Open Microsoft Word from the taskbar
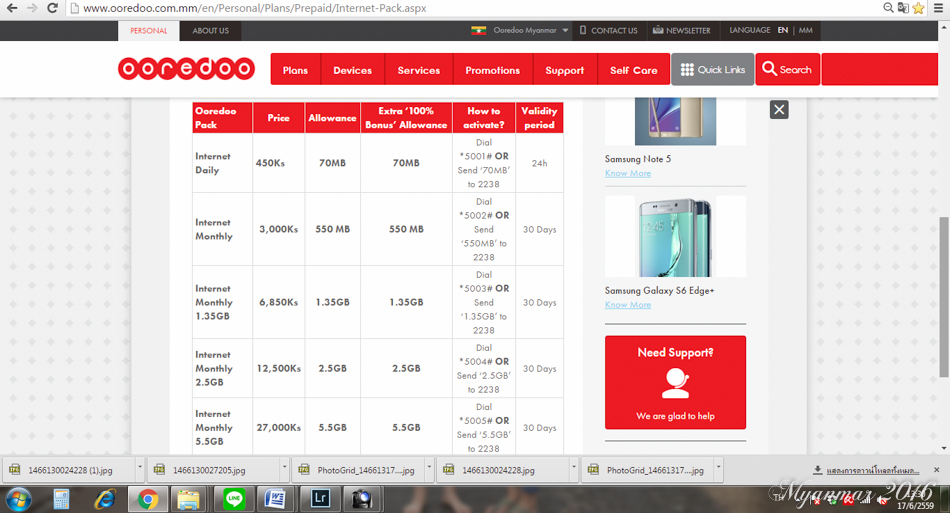The height and width of the screenshot is (513, 950). (276, 500)
